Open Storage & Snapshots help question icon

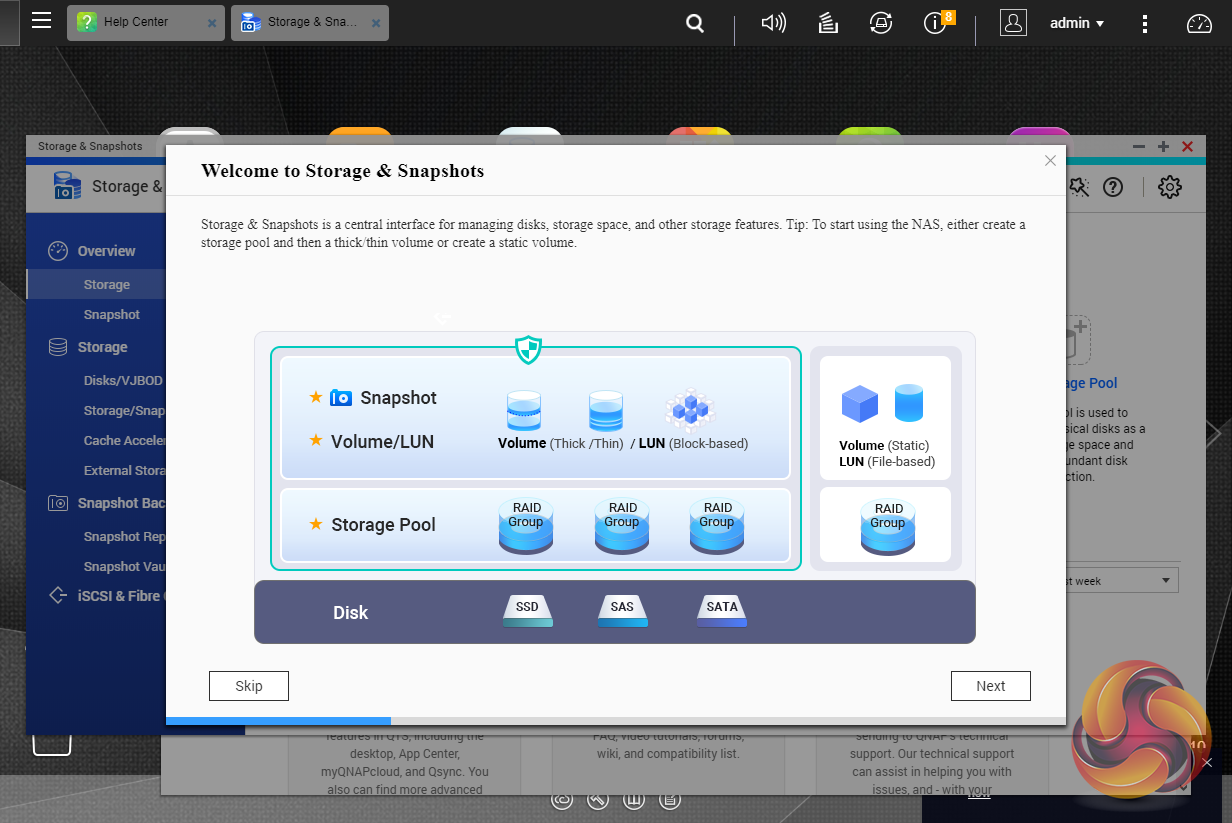tap(1113, 187)
